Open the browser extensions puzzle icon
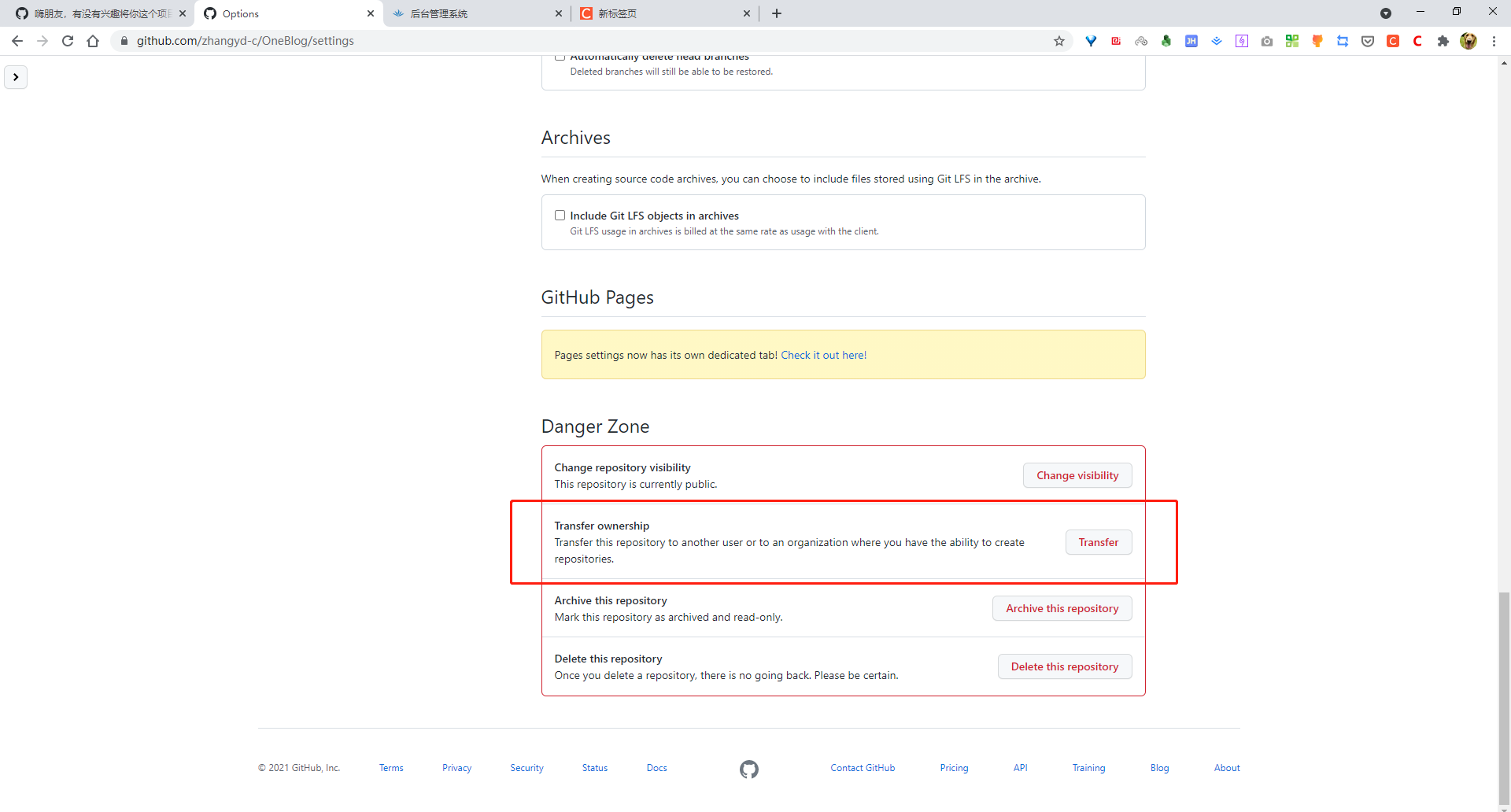The width and height of the screenshot is (1511, 812). click(x=1443, y=40)
